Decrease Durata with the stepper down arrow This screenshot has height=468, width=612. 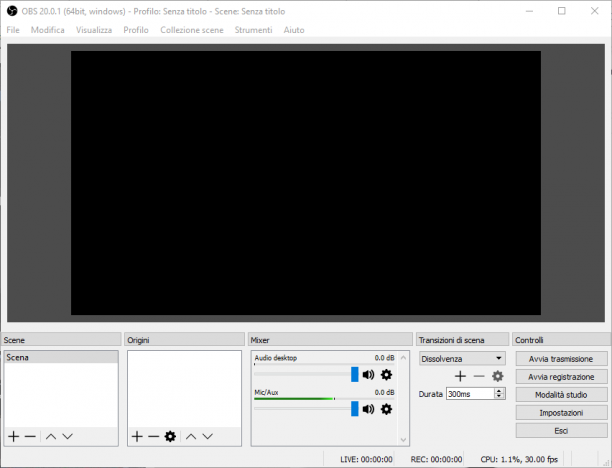pos(499,396)
